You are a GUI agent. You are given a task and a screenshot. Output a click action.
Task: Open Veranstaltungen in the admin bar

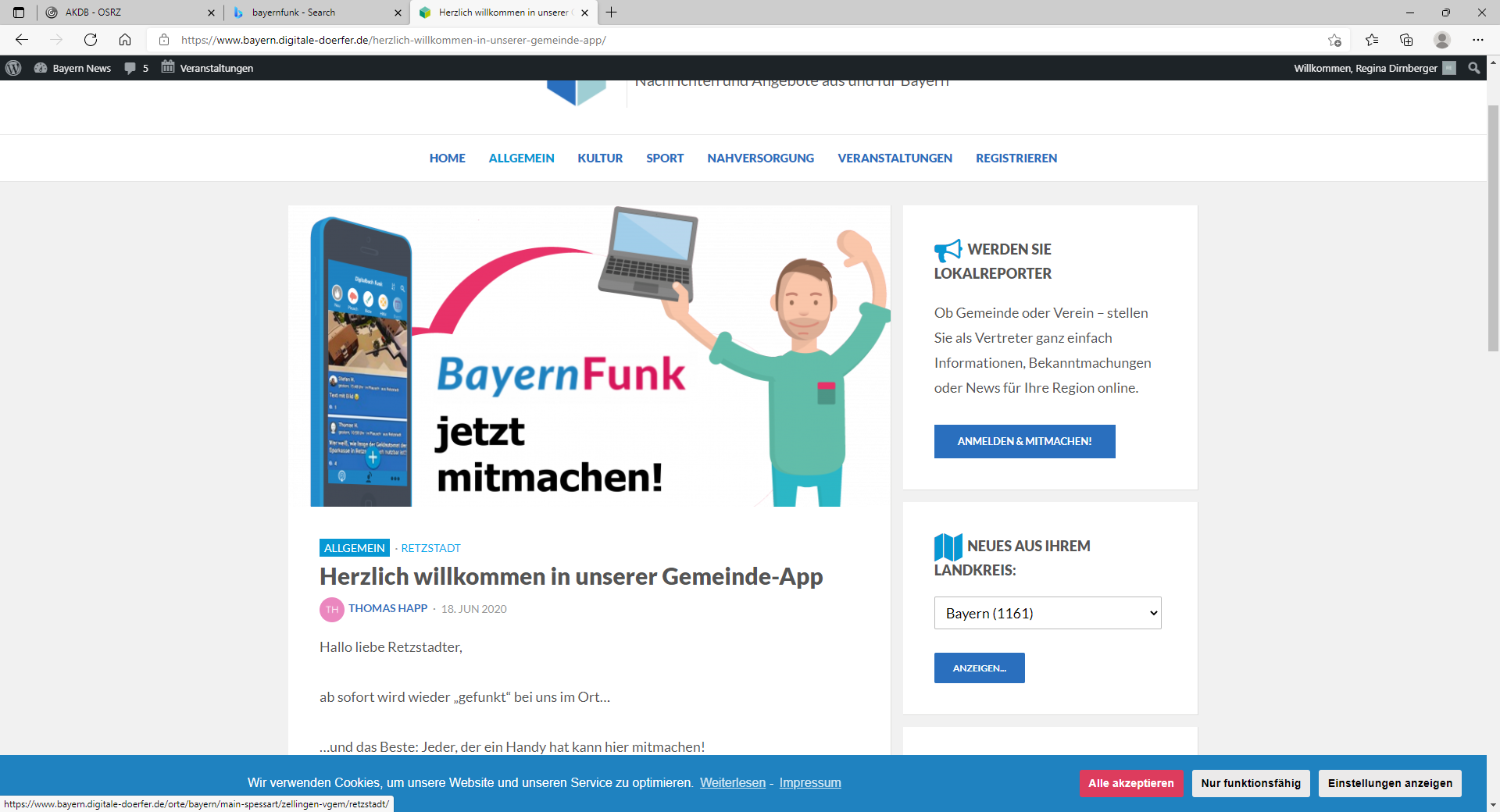(x=207, y=68)
